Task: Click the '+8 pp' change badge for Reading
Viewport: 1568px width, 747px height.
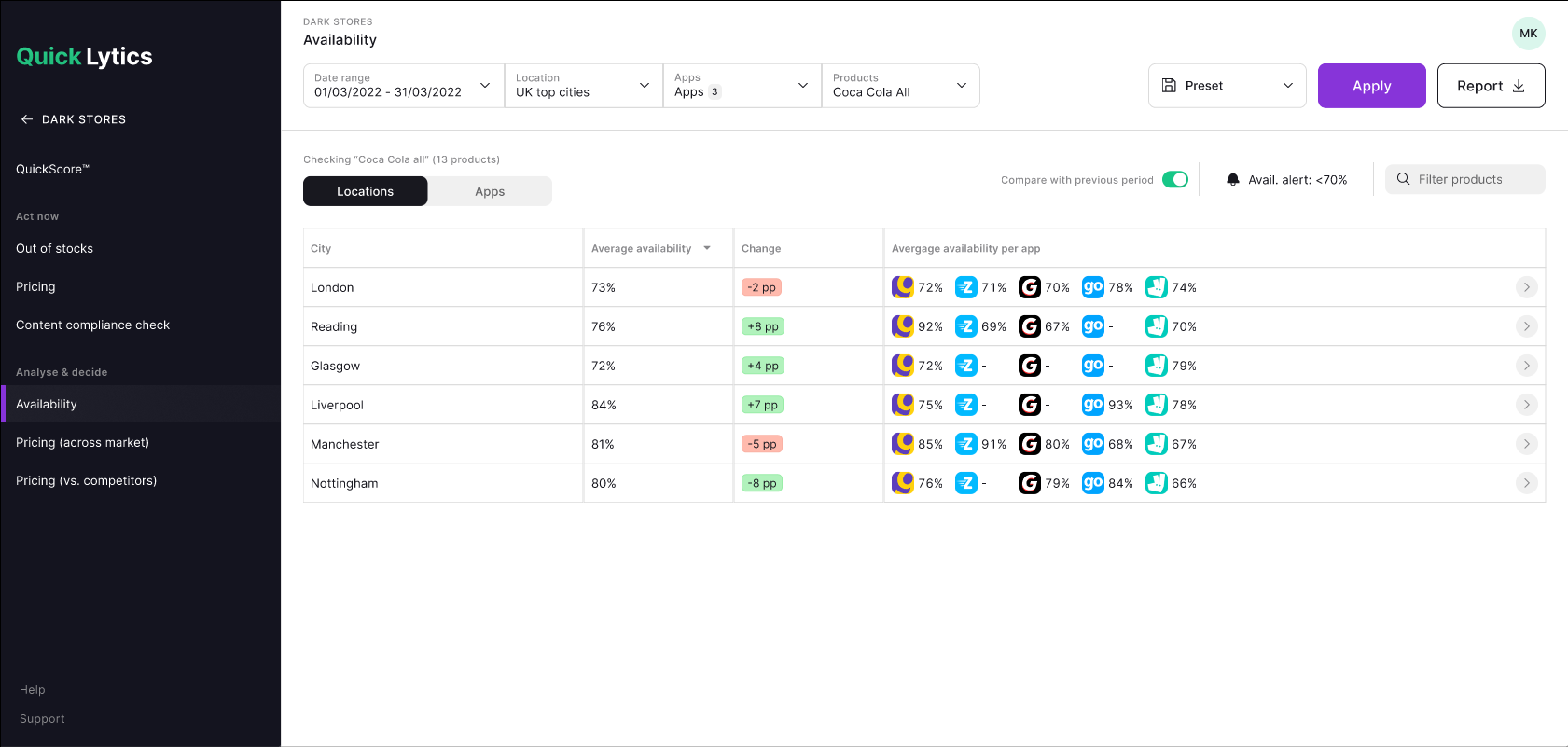Action: (763, 326)
